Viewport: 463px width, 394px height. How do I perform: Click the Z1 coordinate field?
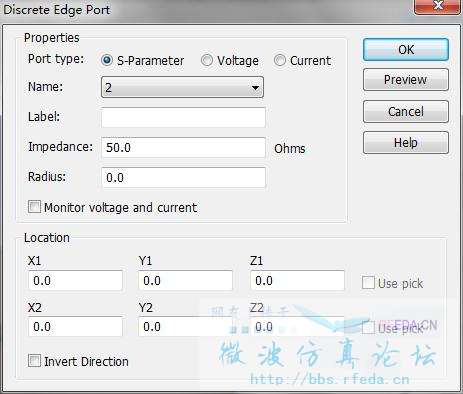[x=297, y=281]
